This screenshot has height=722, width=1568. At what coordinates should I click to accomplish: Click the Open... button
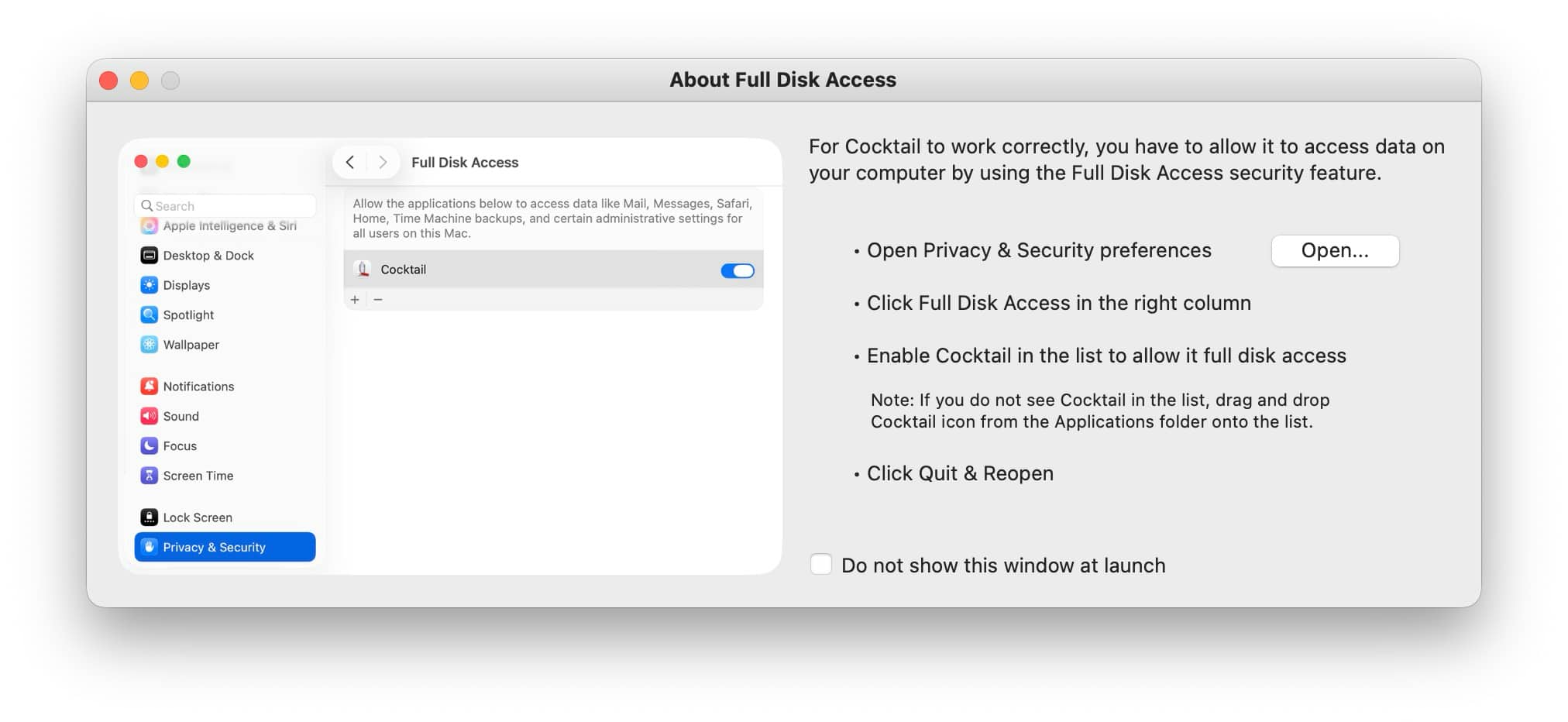pyautogui.click(x=1334, y=251)
